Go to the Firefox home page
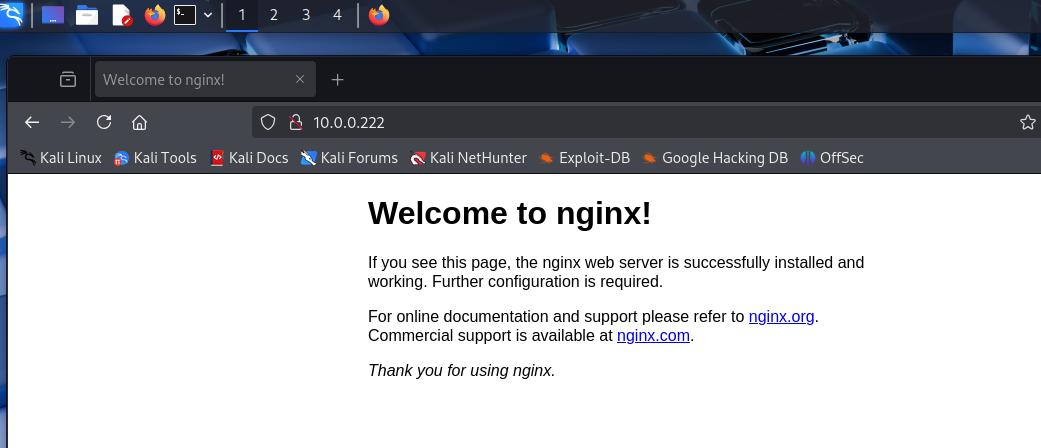This screenshot has width=1041, height=448. point(139,122)
